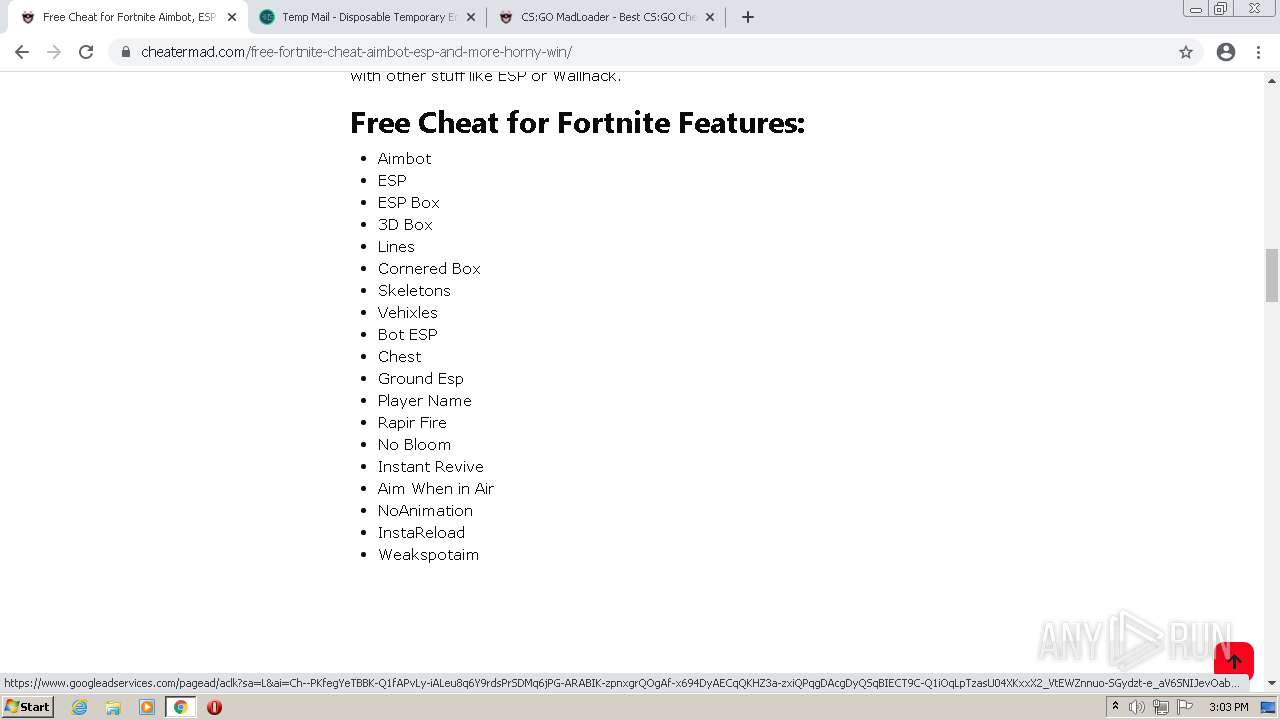The height and width of the screenshot is (720, 1280).
Task: Click the ESP Box list item
Action: coord(408,202)
